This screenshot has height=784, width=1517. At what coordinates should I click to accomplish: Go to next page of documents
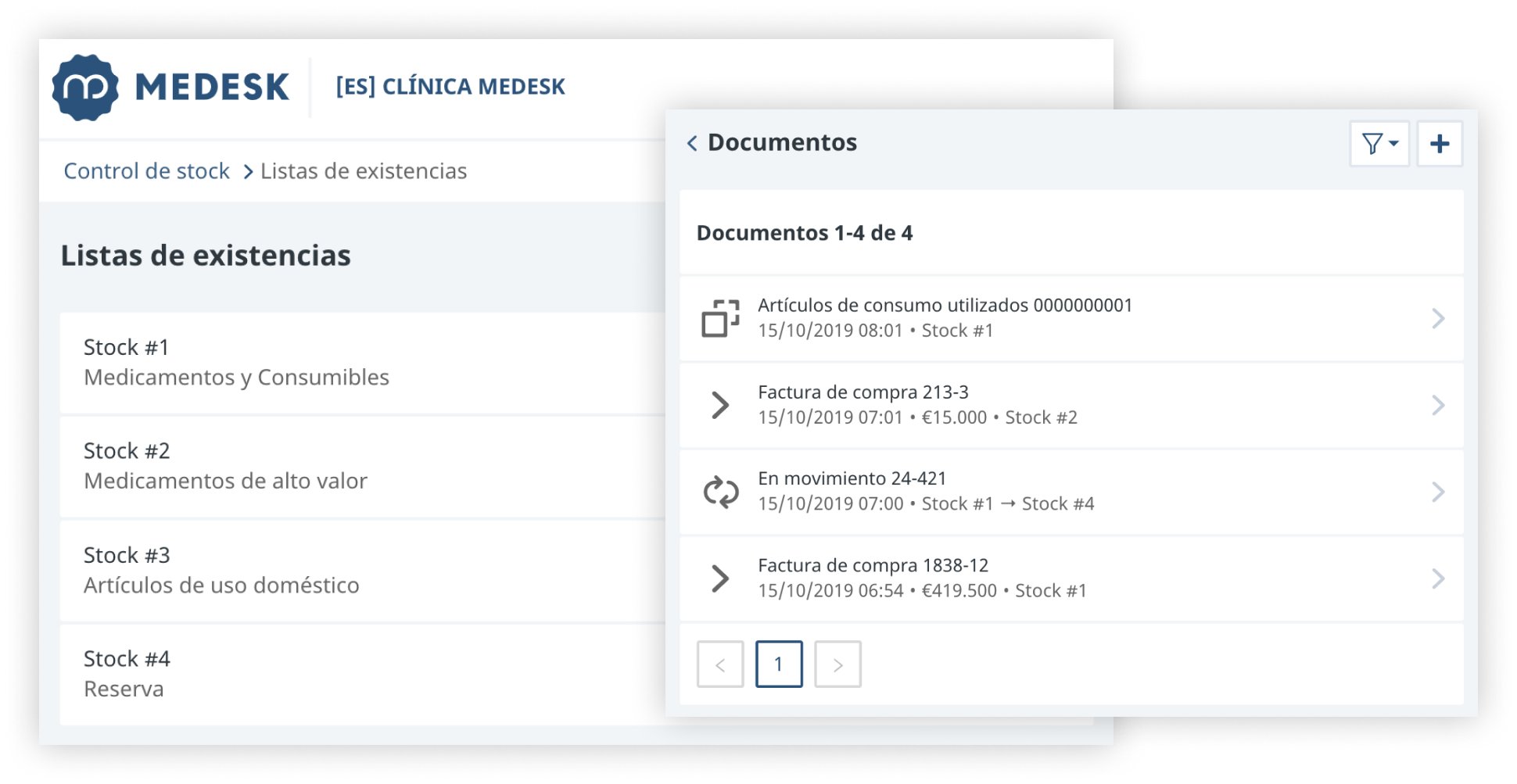click(837, 664)
